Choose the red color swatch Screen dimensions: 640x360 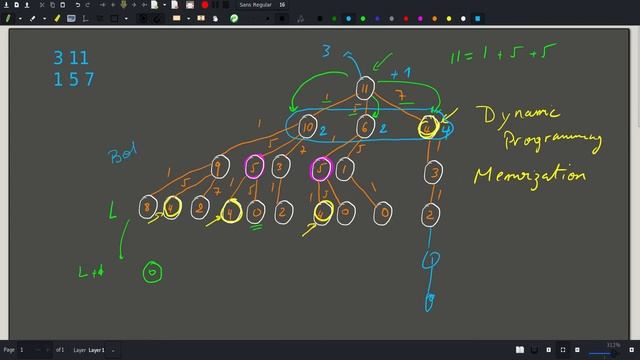tap(406, 19)
